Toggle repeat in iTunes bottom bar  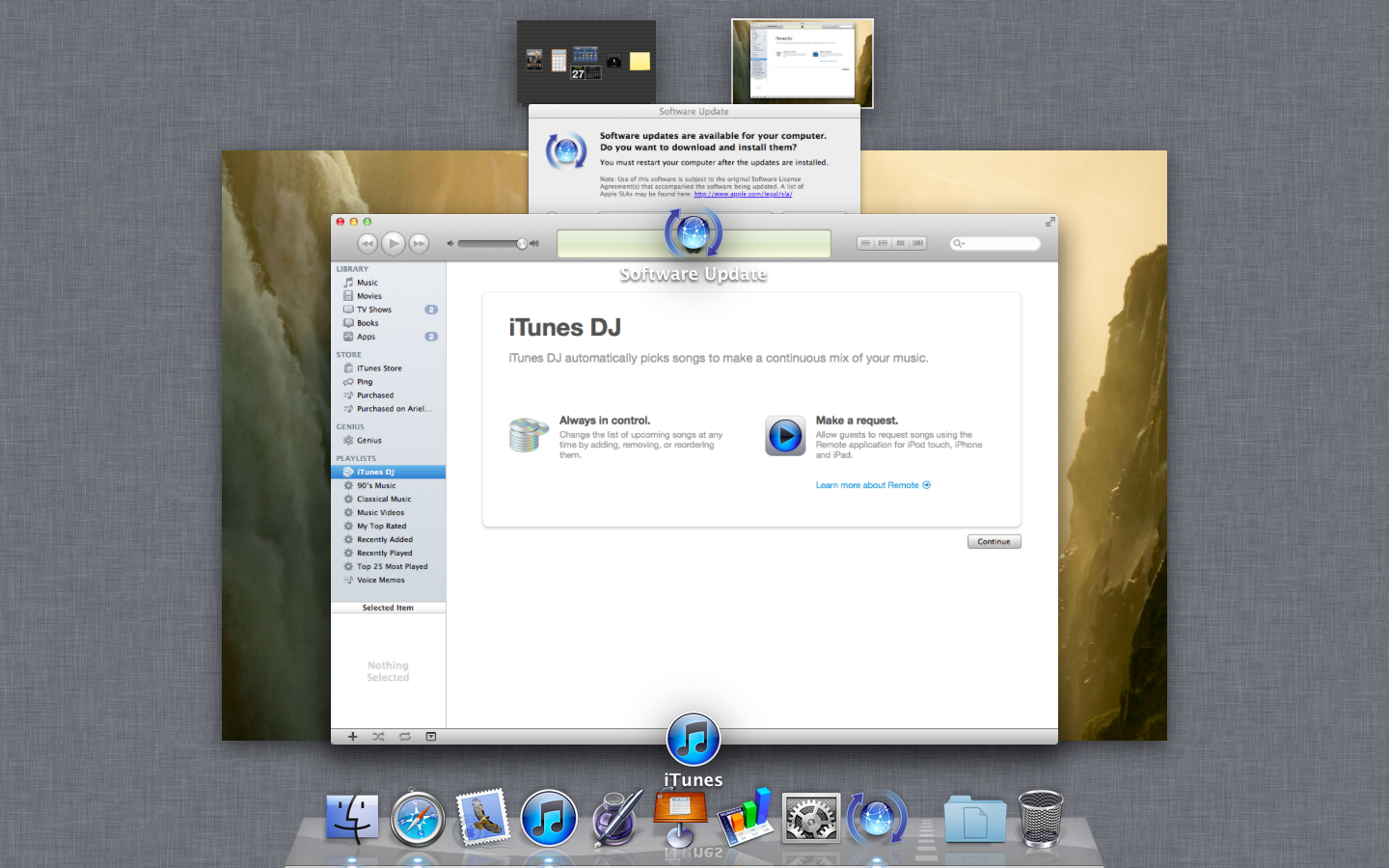pos(405,737)
